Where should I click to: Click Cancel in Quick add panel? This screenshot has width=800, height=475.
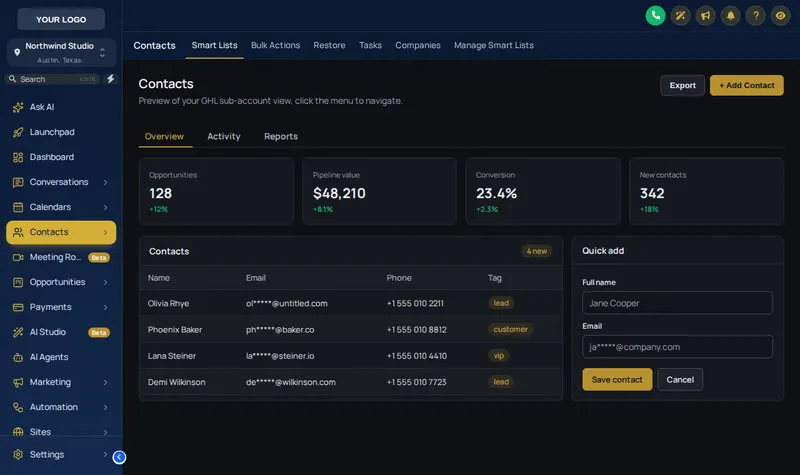[x=680, y=380]
